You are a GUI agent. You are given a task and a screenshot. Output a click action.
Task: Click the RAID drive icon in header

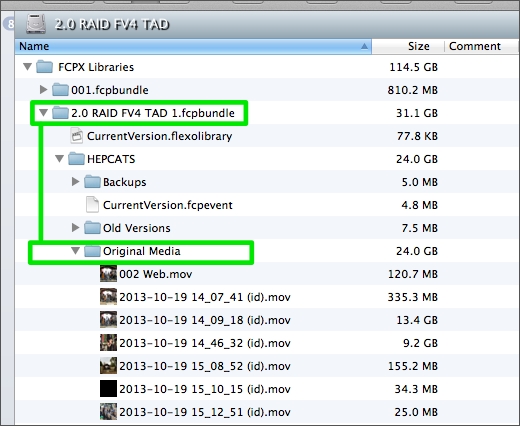point(36,24)
